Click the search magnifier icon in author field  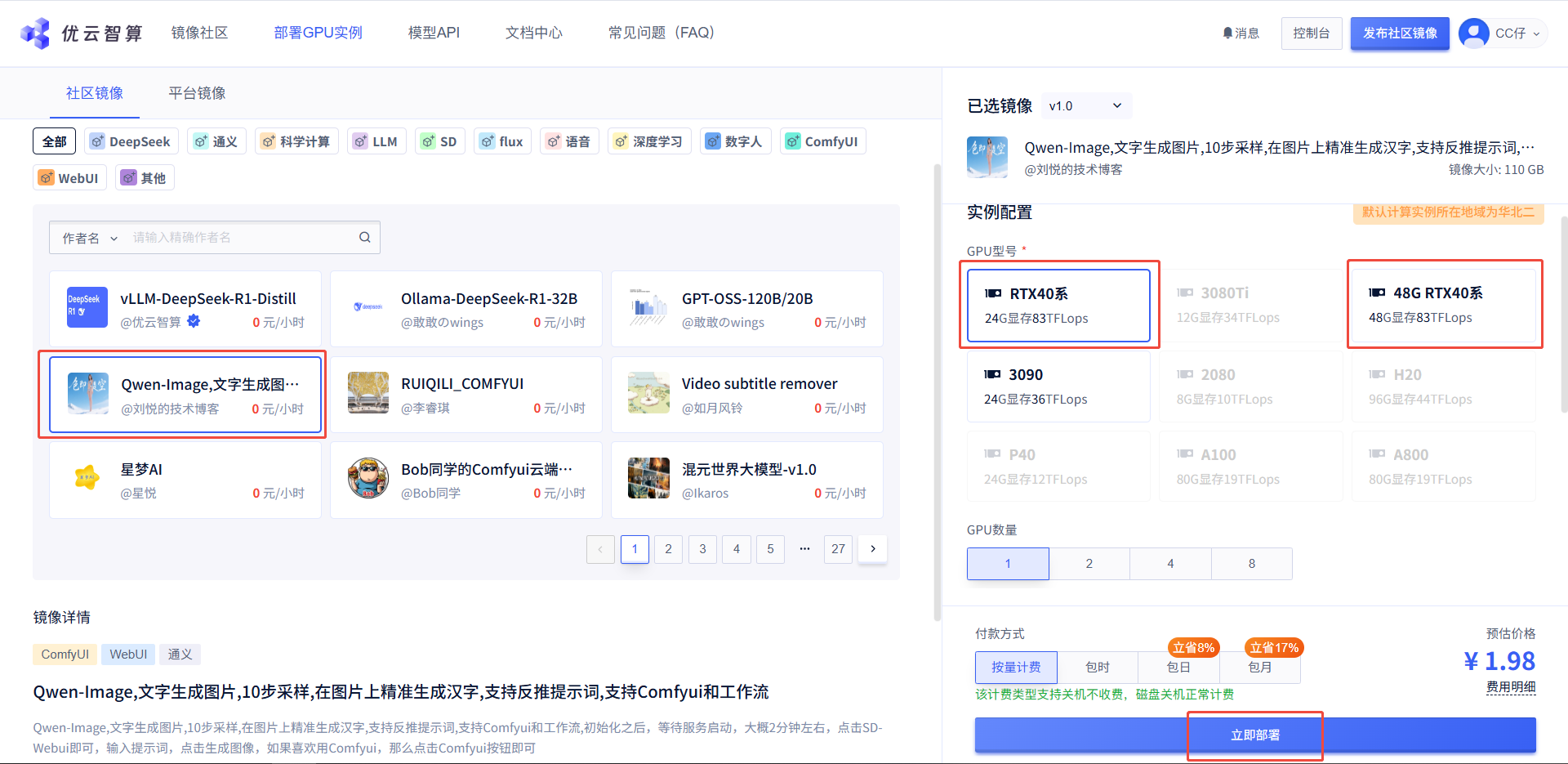click(365, 238)
